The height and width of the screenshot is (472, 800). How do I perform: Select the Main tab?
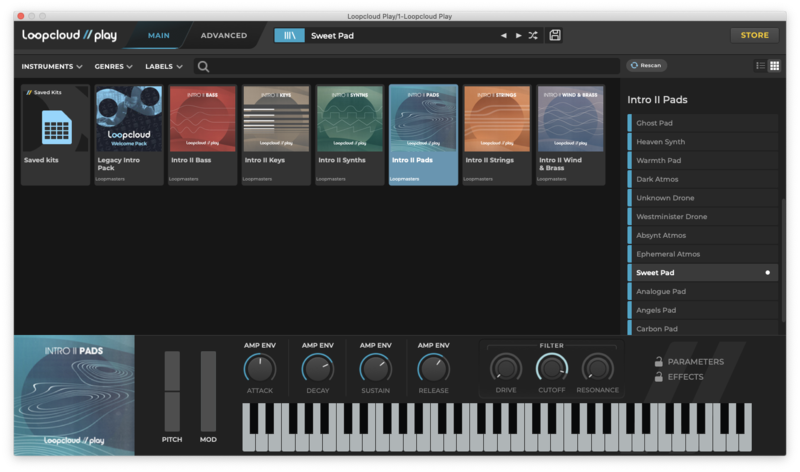pyautogui.click(x=158, y=36)
